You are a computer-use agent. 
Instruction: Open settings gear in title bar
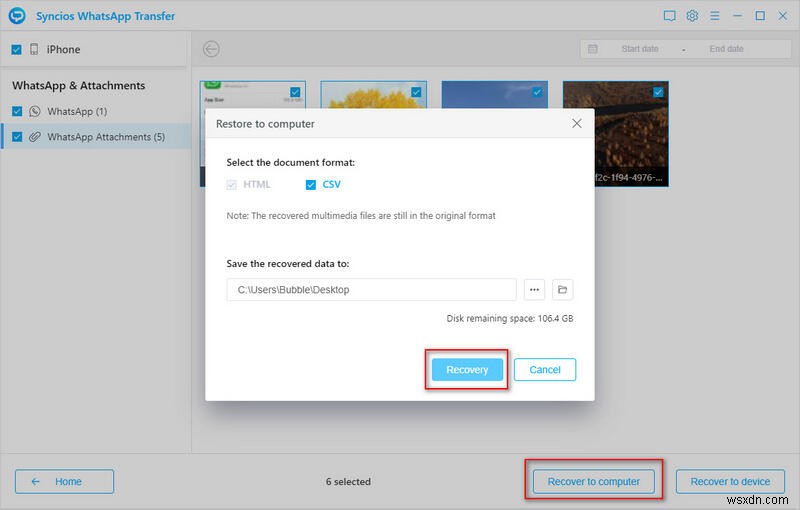tap(692, 16)
